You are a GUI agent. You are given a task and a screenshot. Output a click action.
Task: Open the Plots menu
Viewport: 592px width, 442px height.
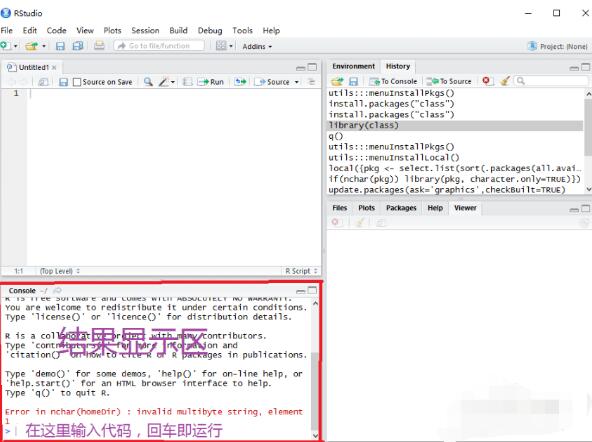112,30
